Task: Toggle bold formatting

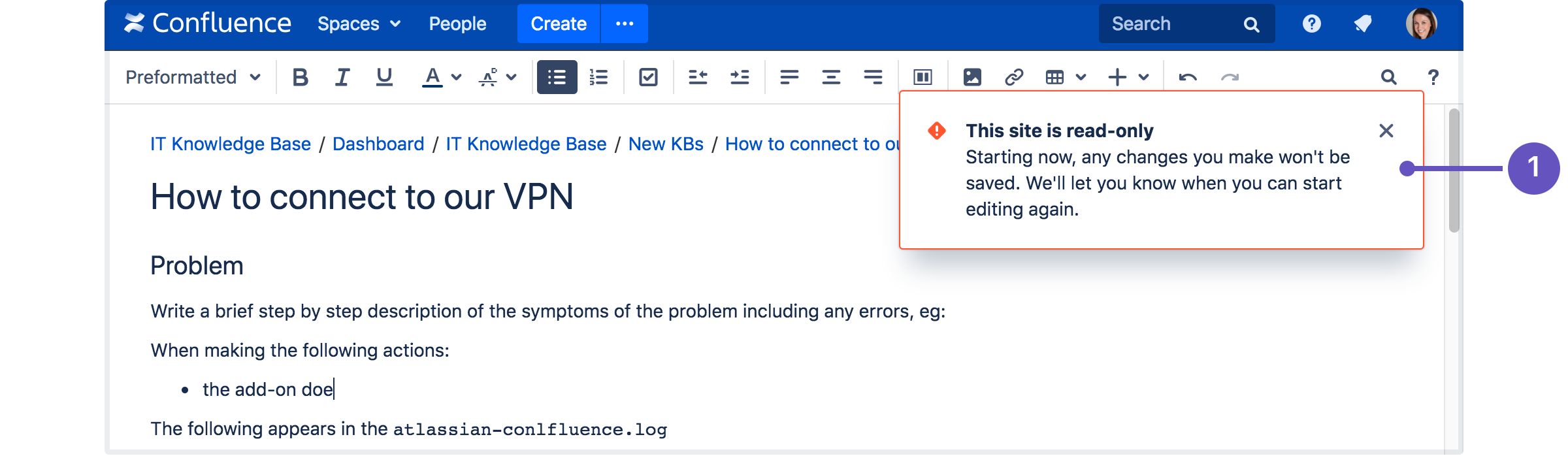Action: (x=301, y=77)
